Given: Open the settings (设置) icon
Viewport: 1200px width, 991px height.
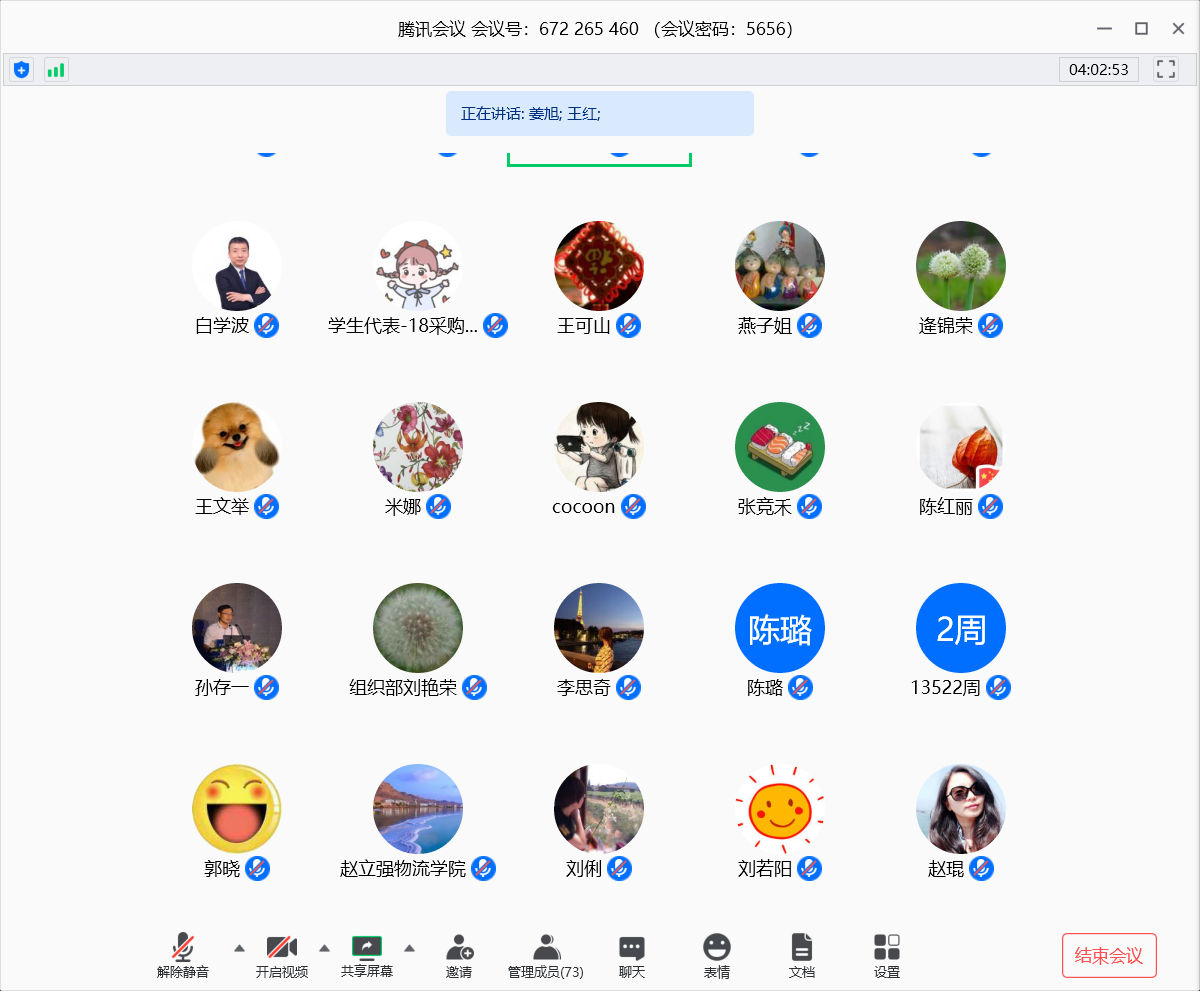Looking at the screenshot, I should [886, 954].
